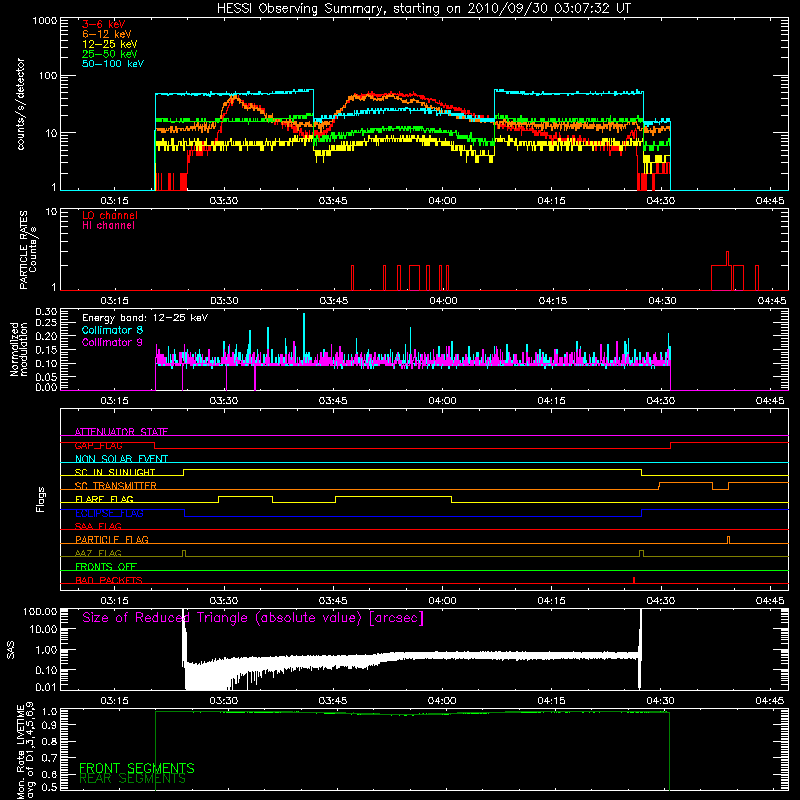Click the PARTICLE FLAG orange pulse marker
800x800 pixels.
(728, 540)
